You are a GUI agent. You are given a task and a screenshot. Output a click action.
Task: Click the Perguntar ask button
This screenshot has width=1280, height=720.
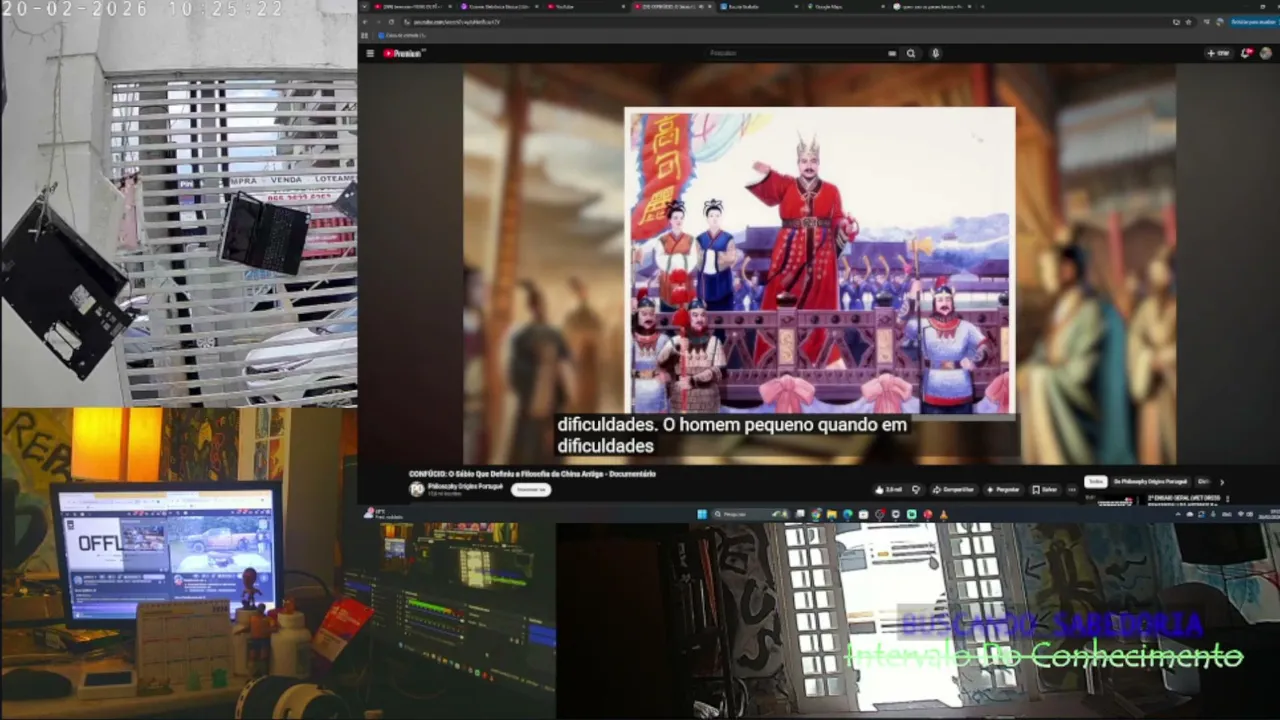coord(1003,490)
